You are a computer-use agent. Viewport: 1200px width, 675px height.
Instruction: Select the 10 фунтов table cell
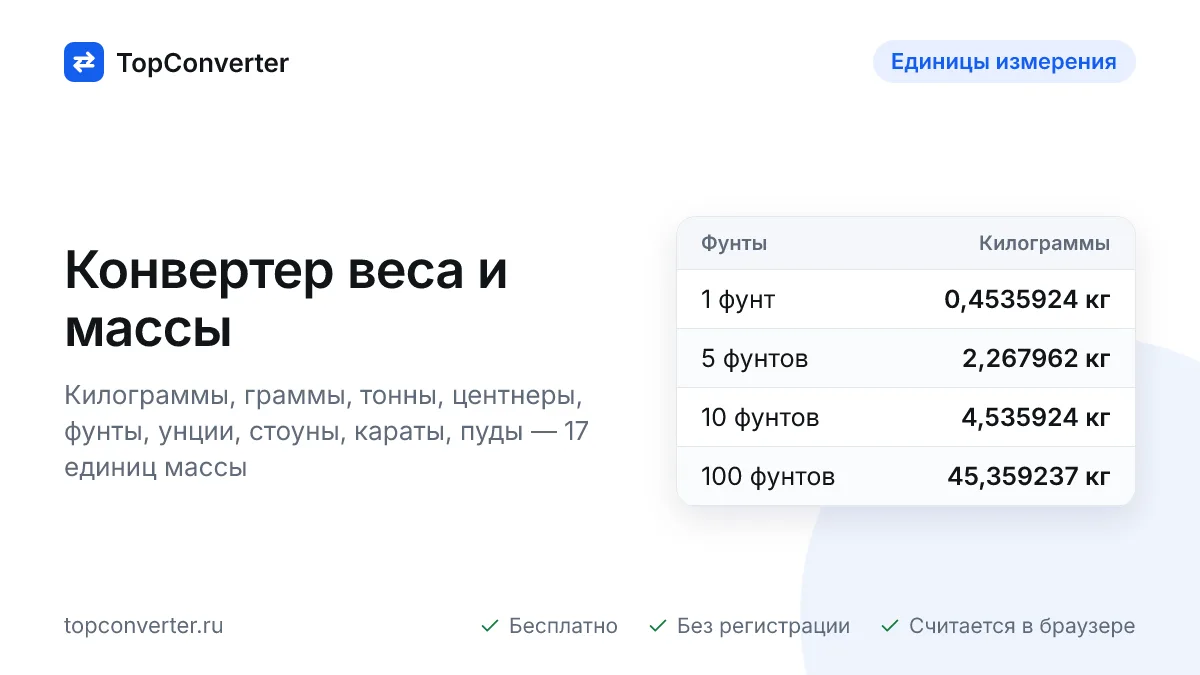click(x=760, y=417)
